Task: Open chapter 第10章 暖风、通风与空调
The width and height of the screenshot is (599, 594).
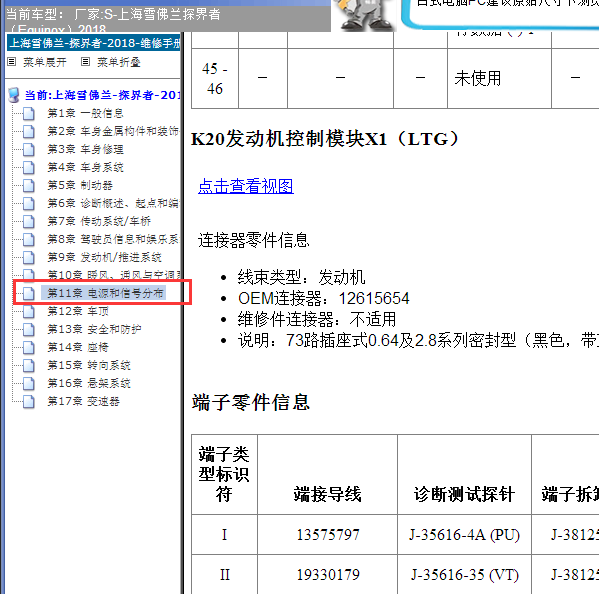Action: 113,275
